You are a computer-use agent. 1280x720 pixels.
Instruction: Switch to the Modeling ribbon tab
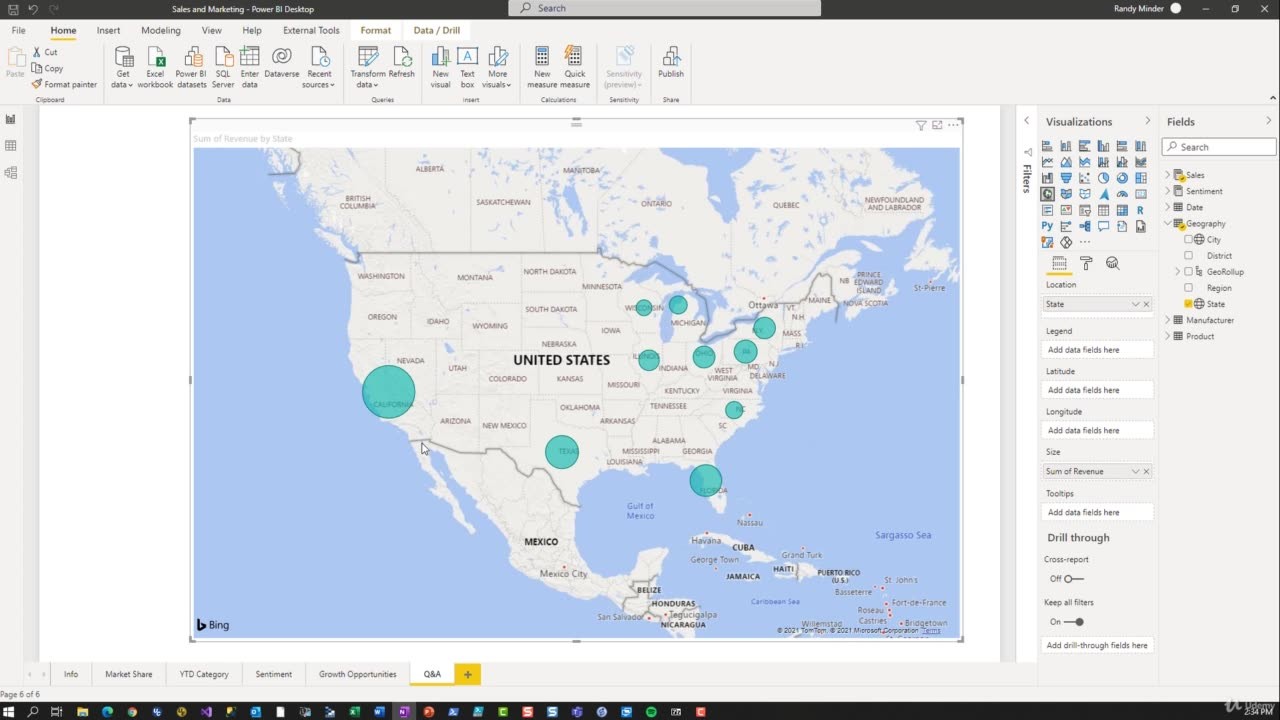click(x=161, y=30)
